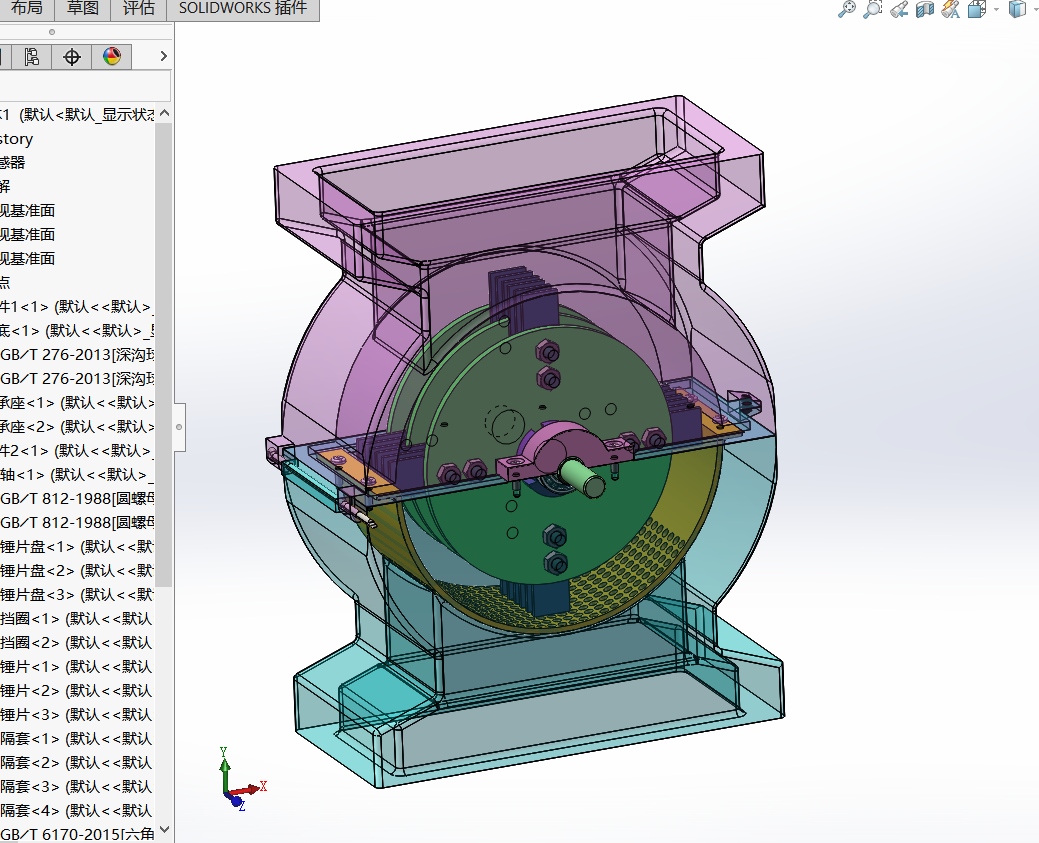
Task: Select the 感器 (Sensors) tree item
Action: tap(13, 163)
